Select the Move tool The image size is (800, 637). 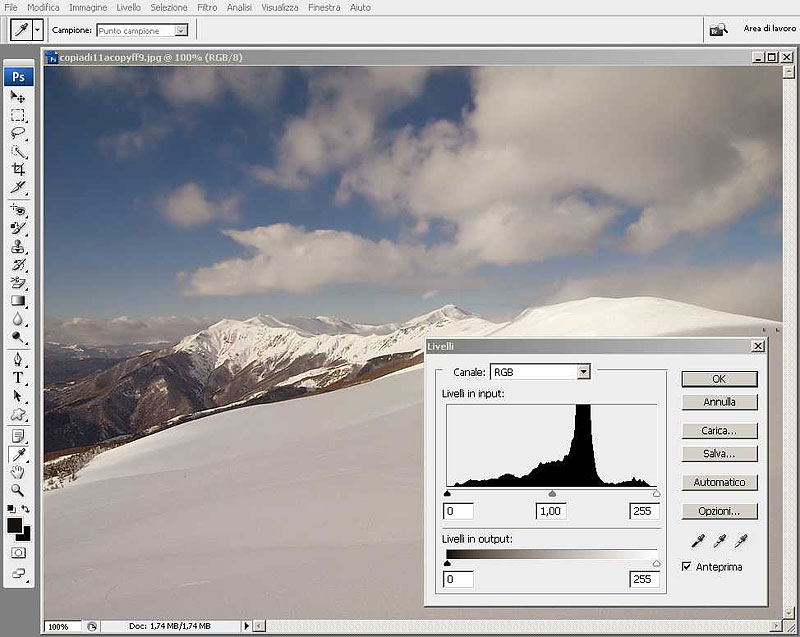click(x=18, y=96)
